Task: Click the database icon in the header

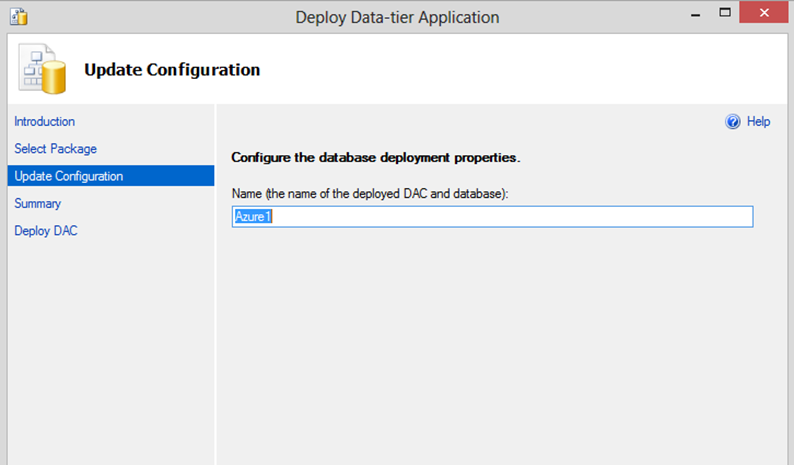Action: (43, 70)
